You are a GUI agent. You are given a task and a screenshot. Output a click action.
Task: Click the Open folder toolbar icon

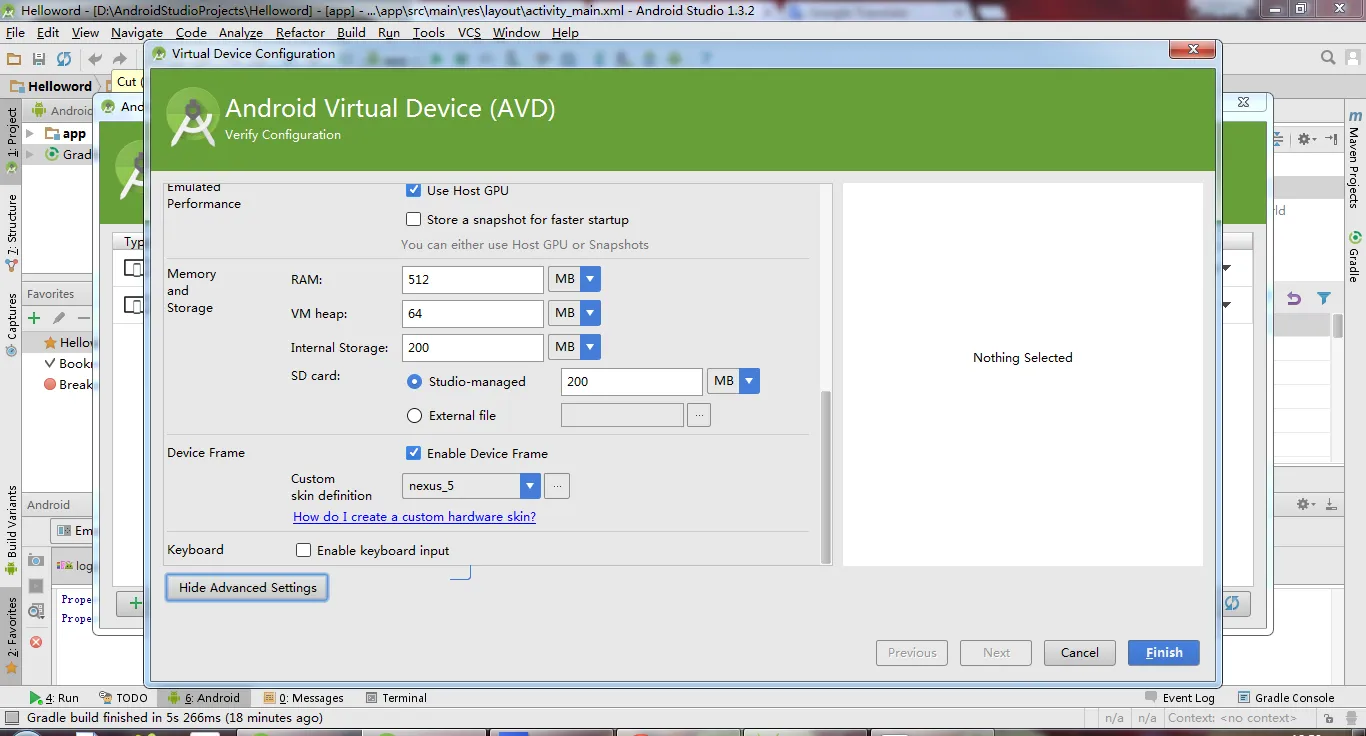[x=14, y=60]
